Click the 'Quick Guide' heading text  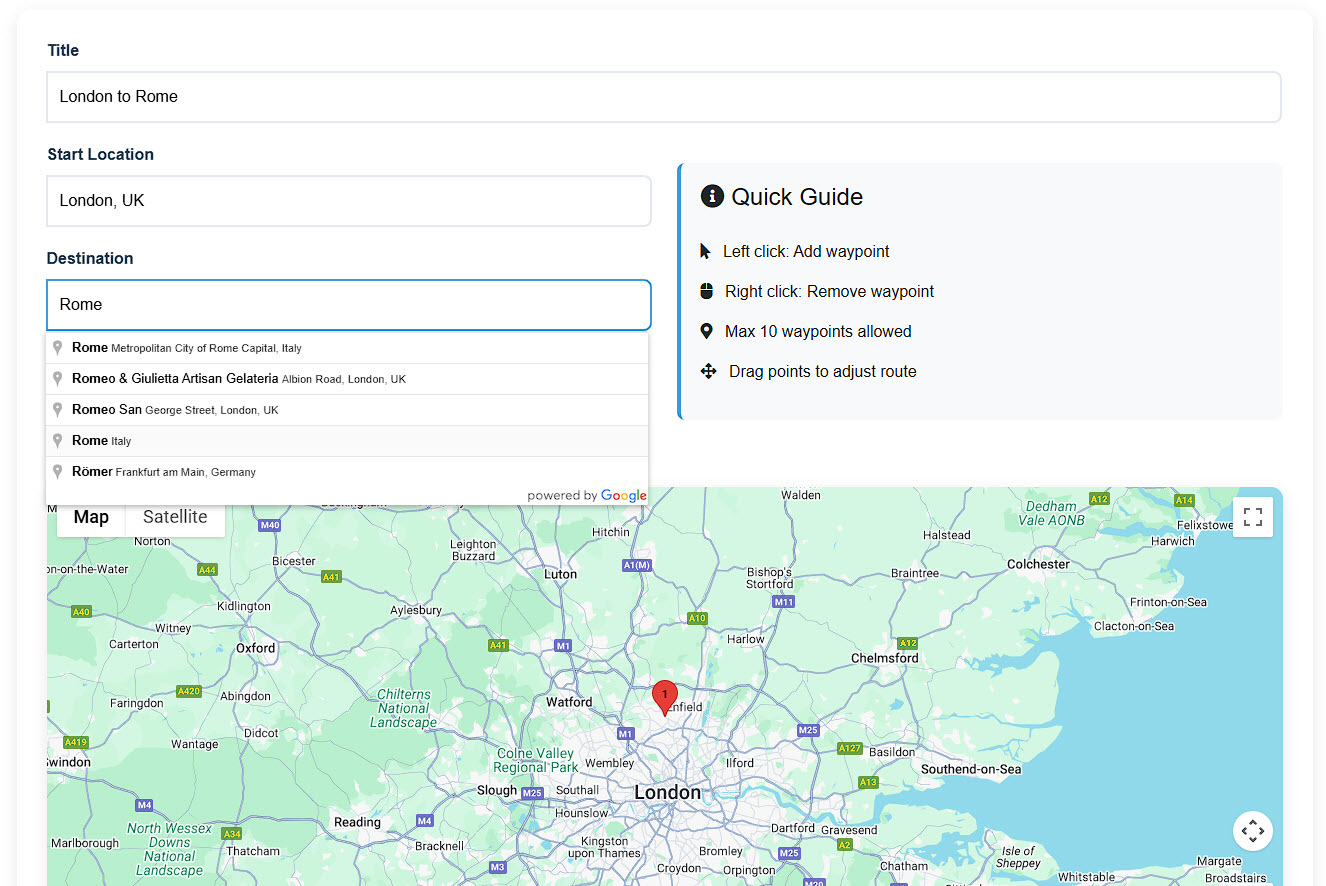point(797,197)
